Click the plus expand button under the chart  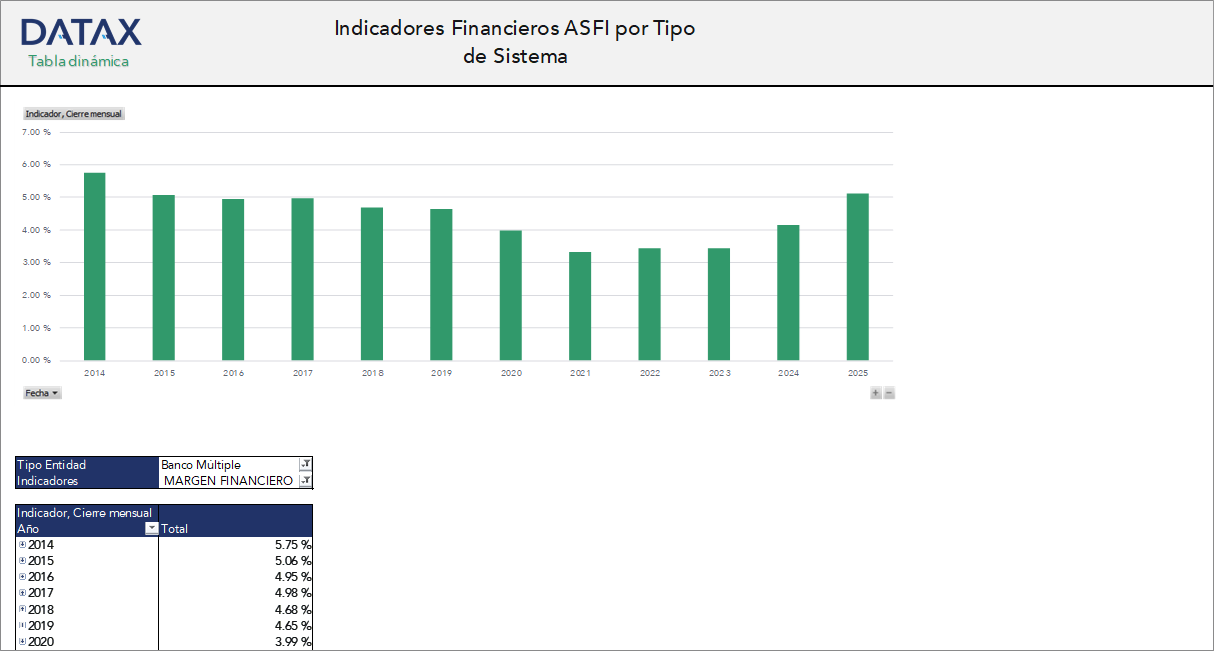[874, 393]
